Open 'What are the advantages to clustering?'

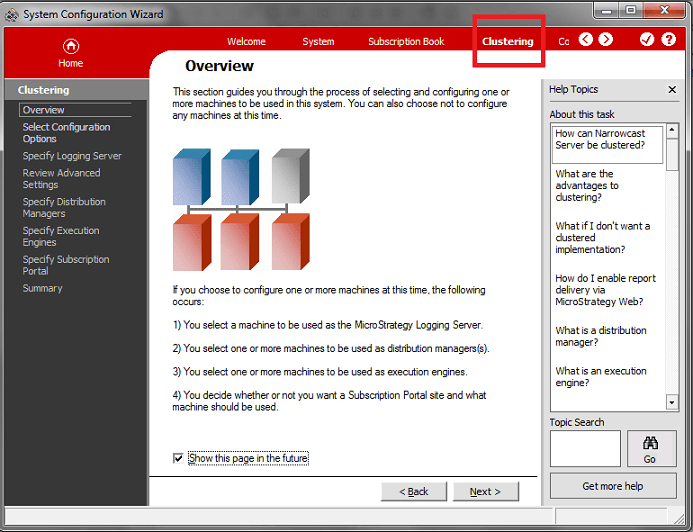pyautogui.click(x=587, y=186)
